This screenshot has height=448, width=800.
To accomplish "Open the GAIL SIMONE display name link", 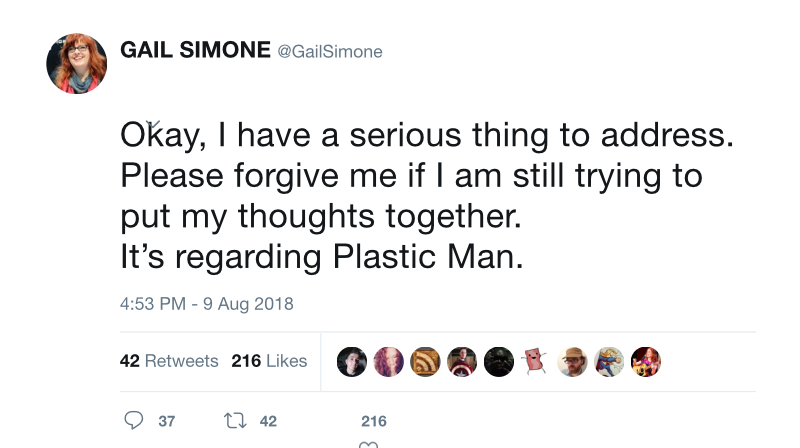I will (x=195, y=50).
